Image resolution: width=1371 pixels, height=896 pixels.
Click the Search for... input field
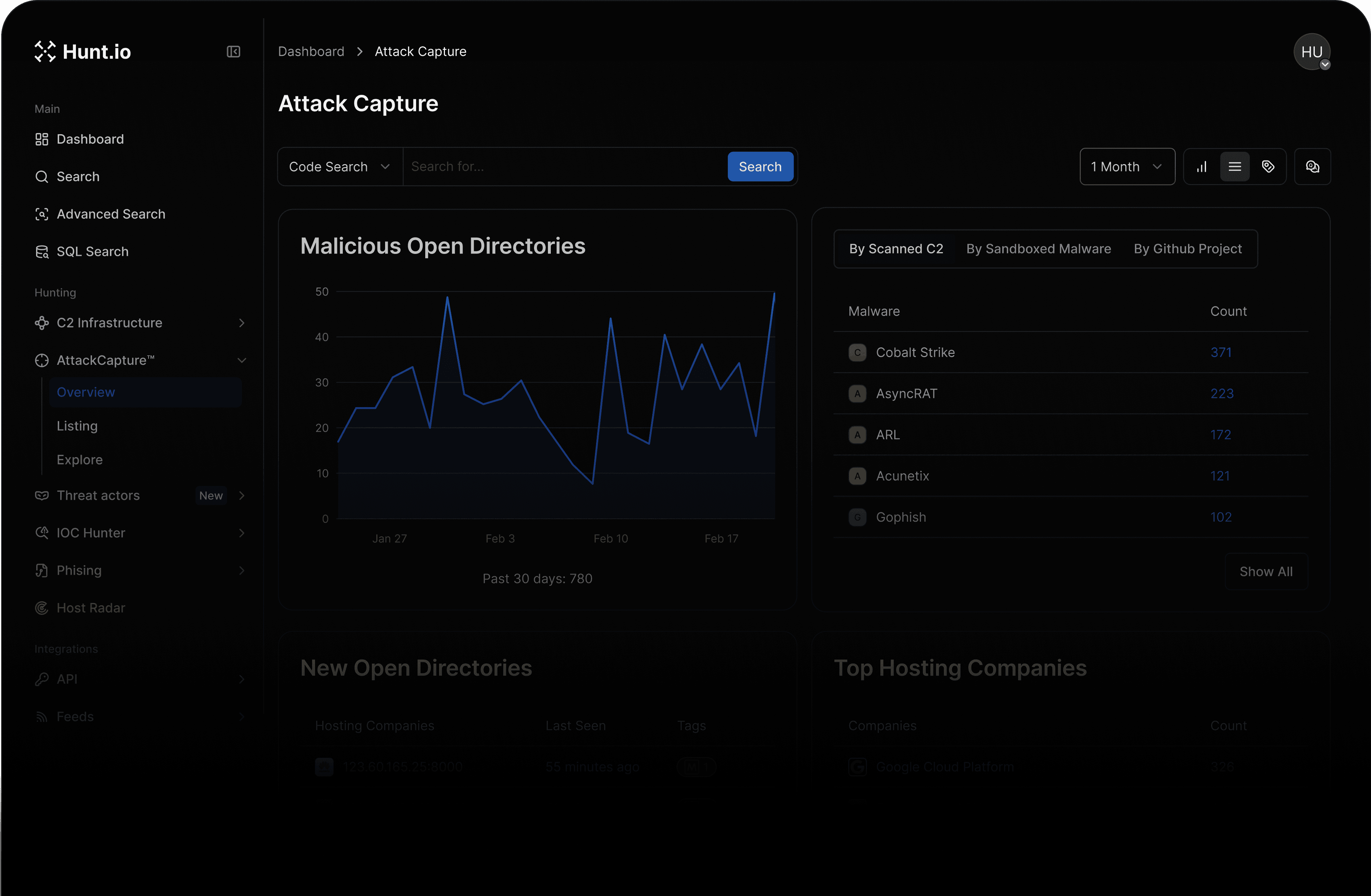coord(565,167)
